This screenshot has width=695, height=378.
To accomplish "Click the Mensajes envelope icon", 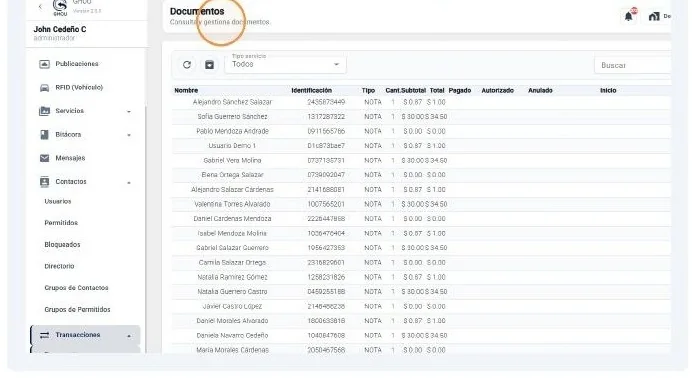I will (x=44, y=158).
